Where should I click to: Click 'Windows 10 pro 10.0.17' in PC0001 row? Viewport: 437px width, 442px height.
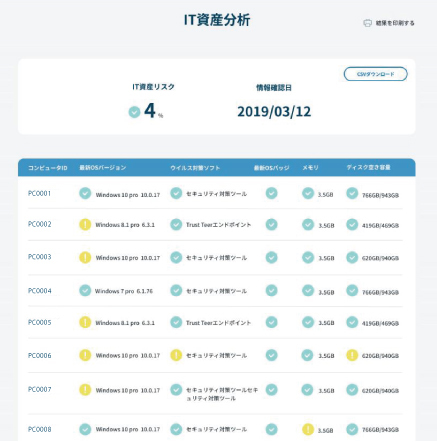[128, 195]
